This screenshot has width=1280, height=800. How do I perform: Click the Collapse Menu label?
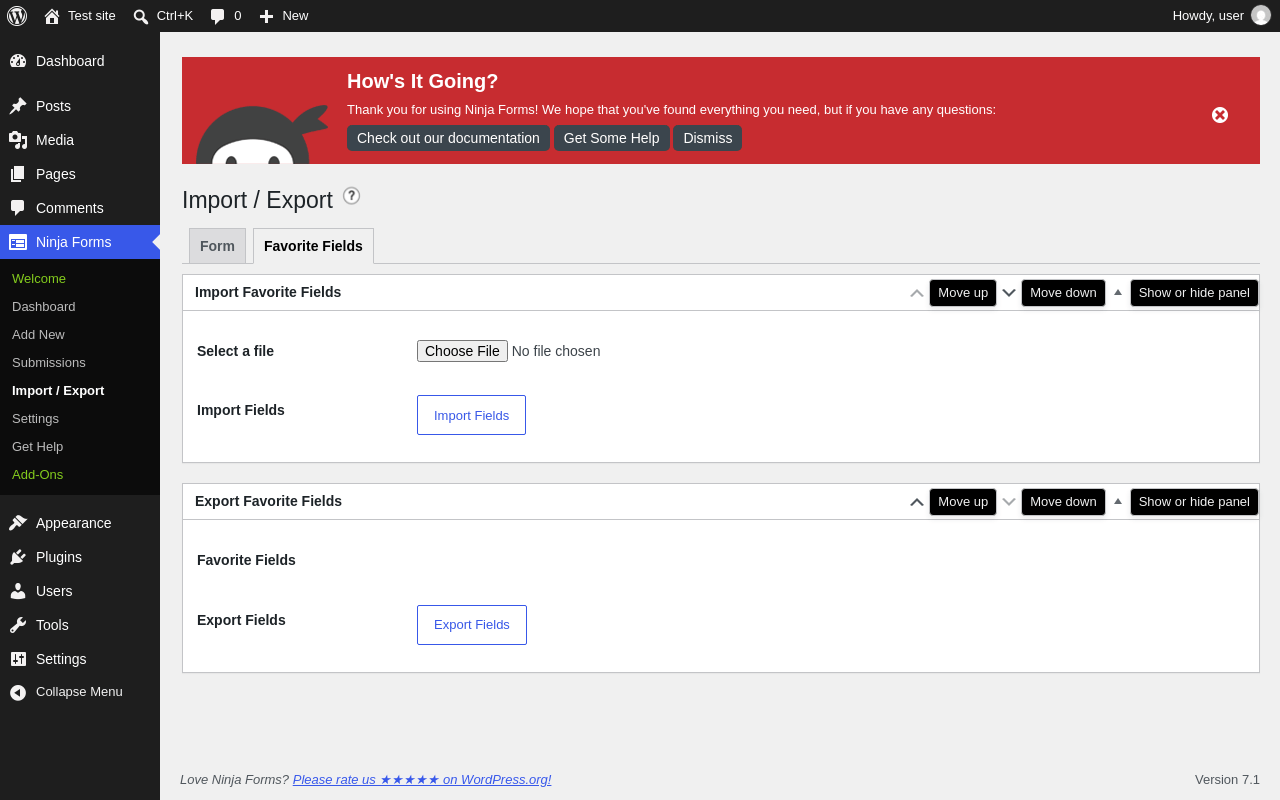(x=79, y=692)
